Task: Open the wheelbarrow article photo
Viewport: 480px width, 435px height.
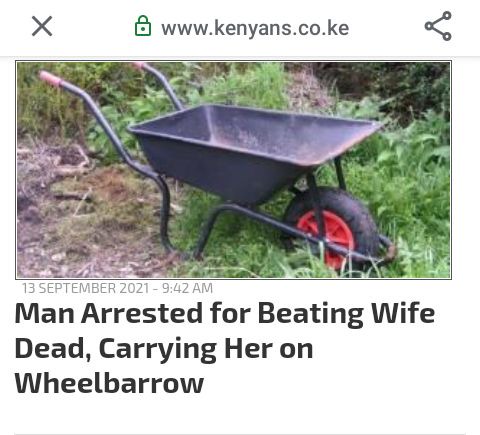Action: pyautogui.click(x=233, y=170)
